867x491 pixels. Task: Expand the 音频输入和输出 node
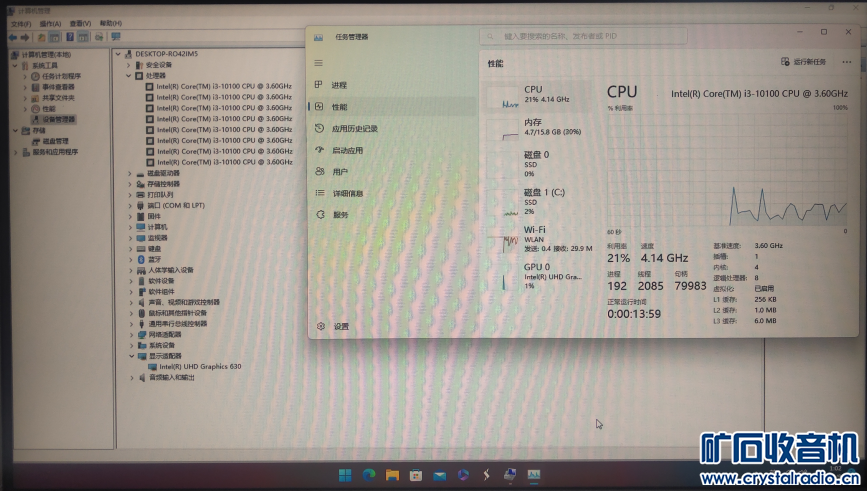[x=132, y=378]
